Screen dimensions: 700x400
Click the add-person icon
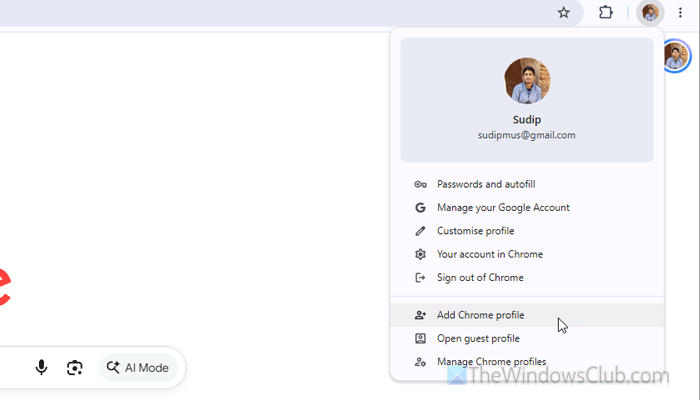tap(420, 315)
